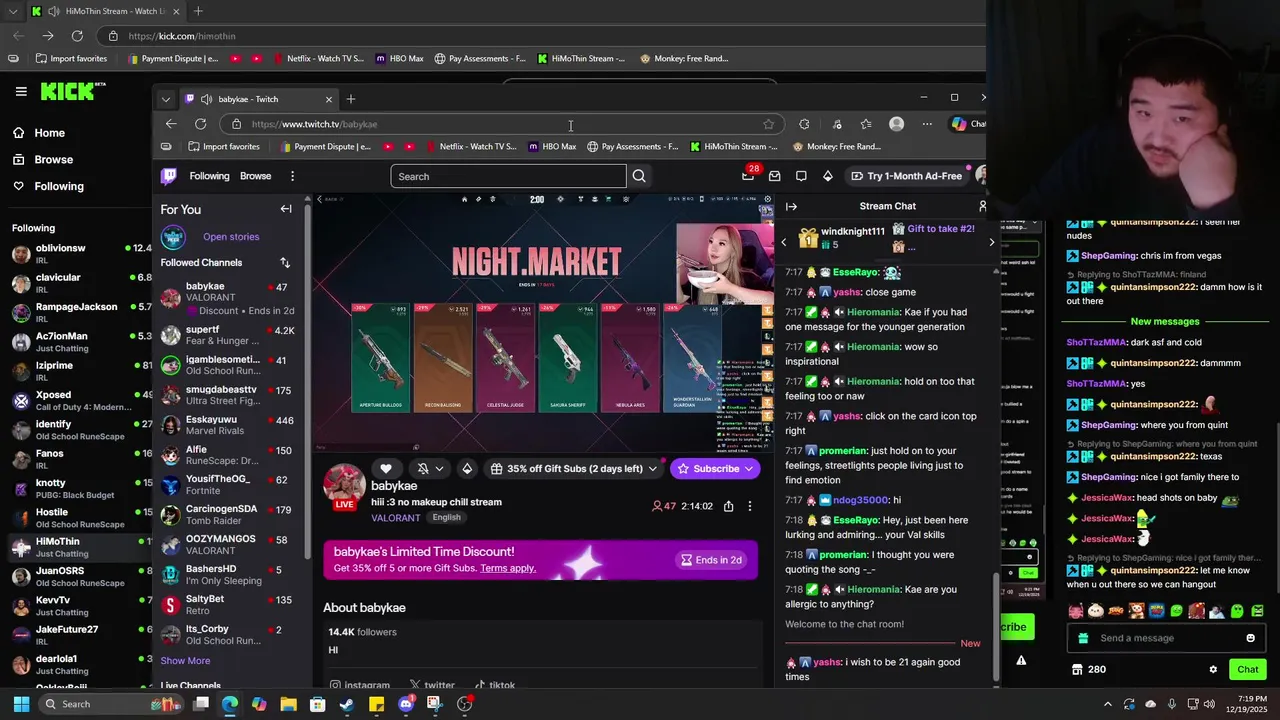This screenshot has width=1280, height=720.
Task: Click the Ends in 2d badge
Action: tap(711, 560)
